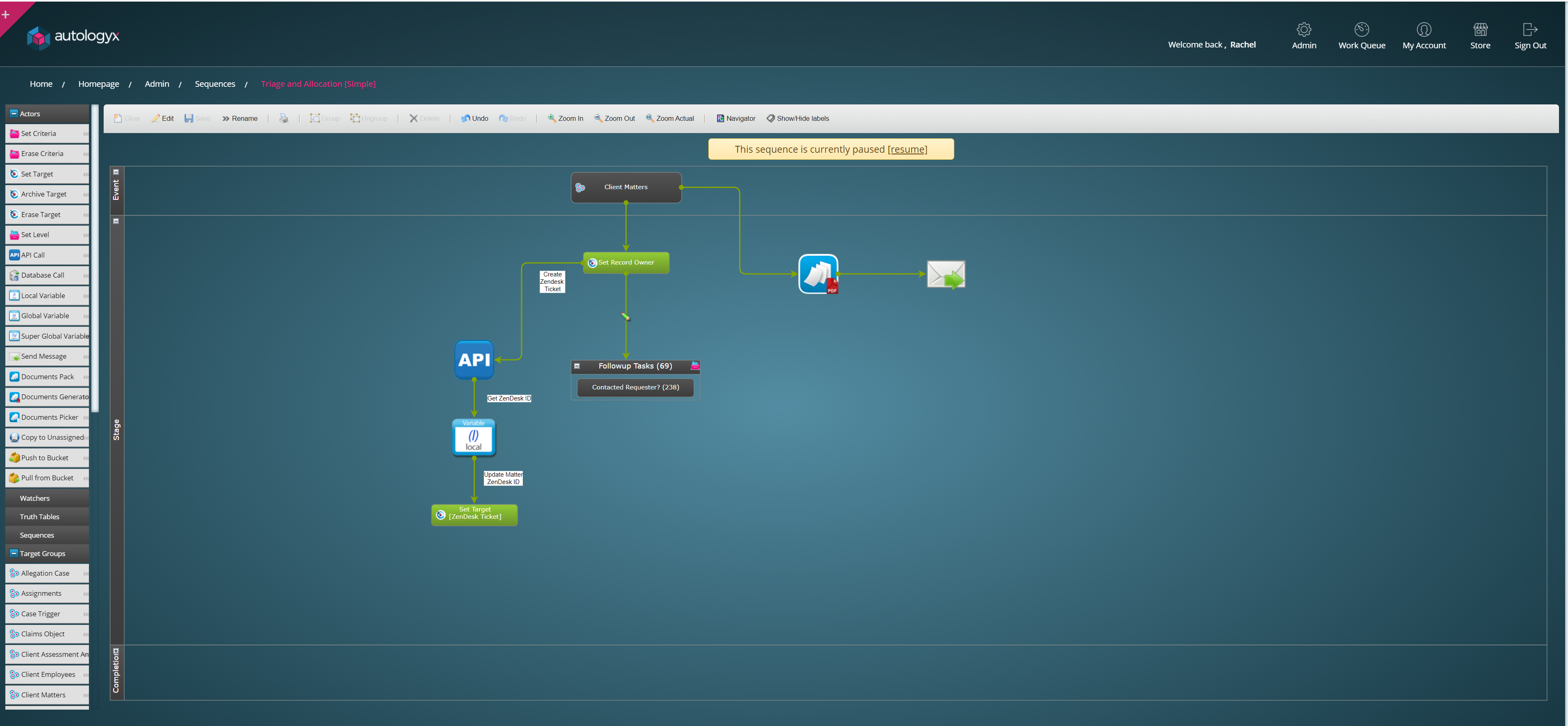Select Copy to Unassigned actor
Screen dimensions: 1568x726
47,438
